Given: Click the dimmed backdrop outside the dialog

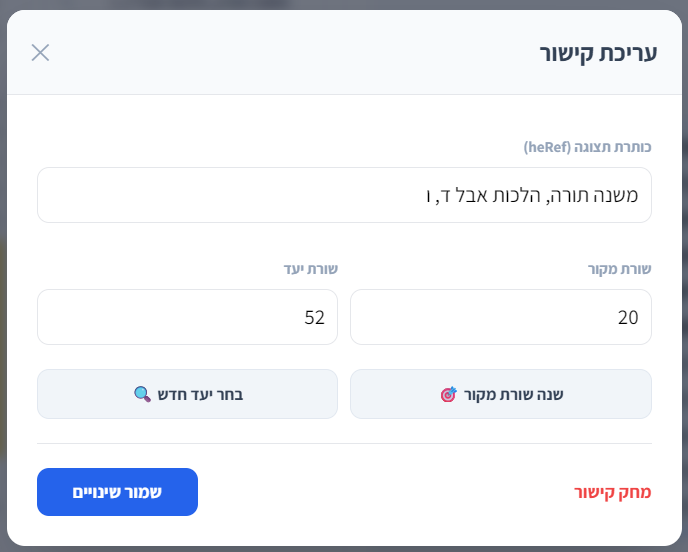Looking at the screenshot, I should (x=3, y=300).
